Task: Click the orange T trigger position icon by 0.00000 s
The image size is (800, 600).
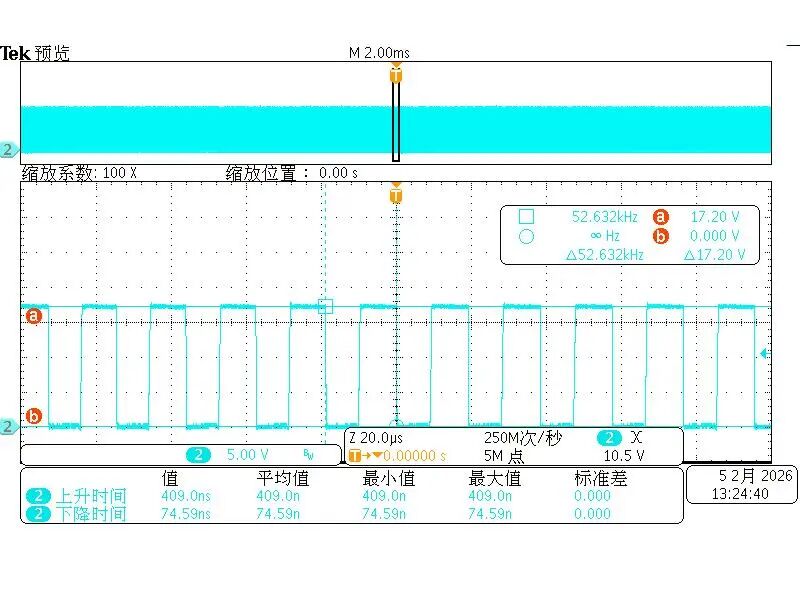Action: point(355,456)
